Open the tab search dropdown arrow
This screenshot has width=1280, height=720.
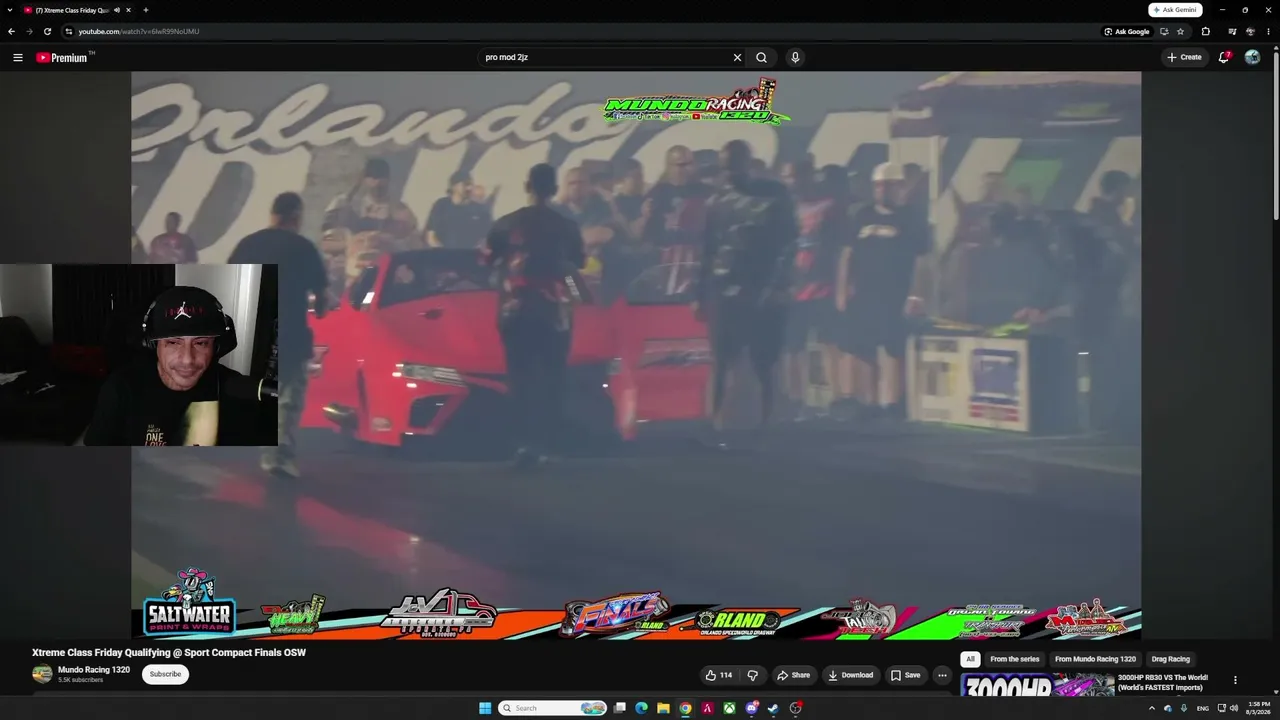[x=9, y=10]
